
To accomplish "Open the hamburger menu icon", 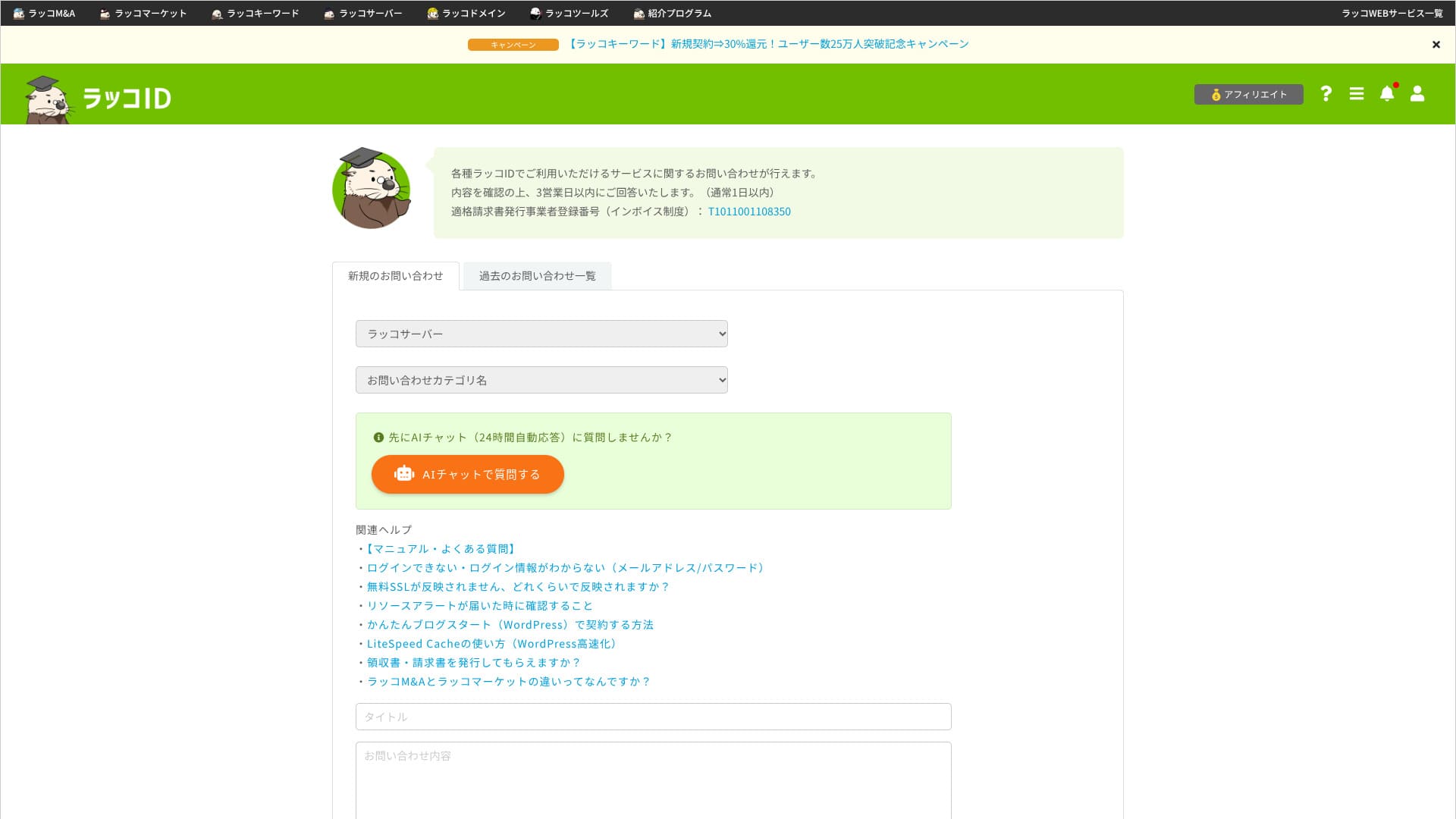I will (1357, 93).
